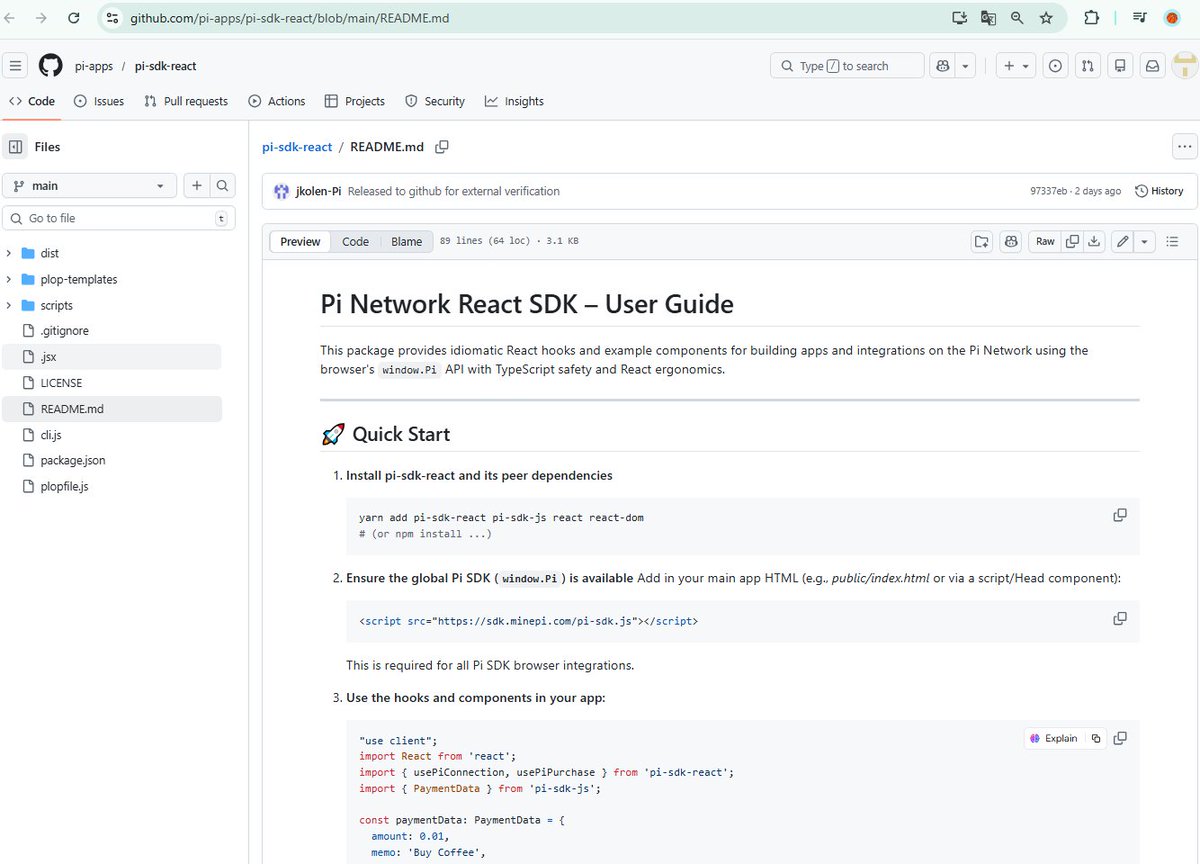Edit this file with the pencil icon

(x=1123, y=241)
